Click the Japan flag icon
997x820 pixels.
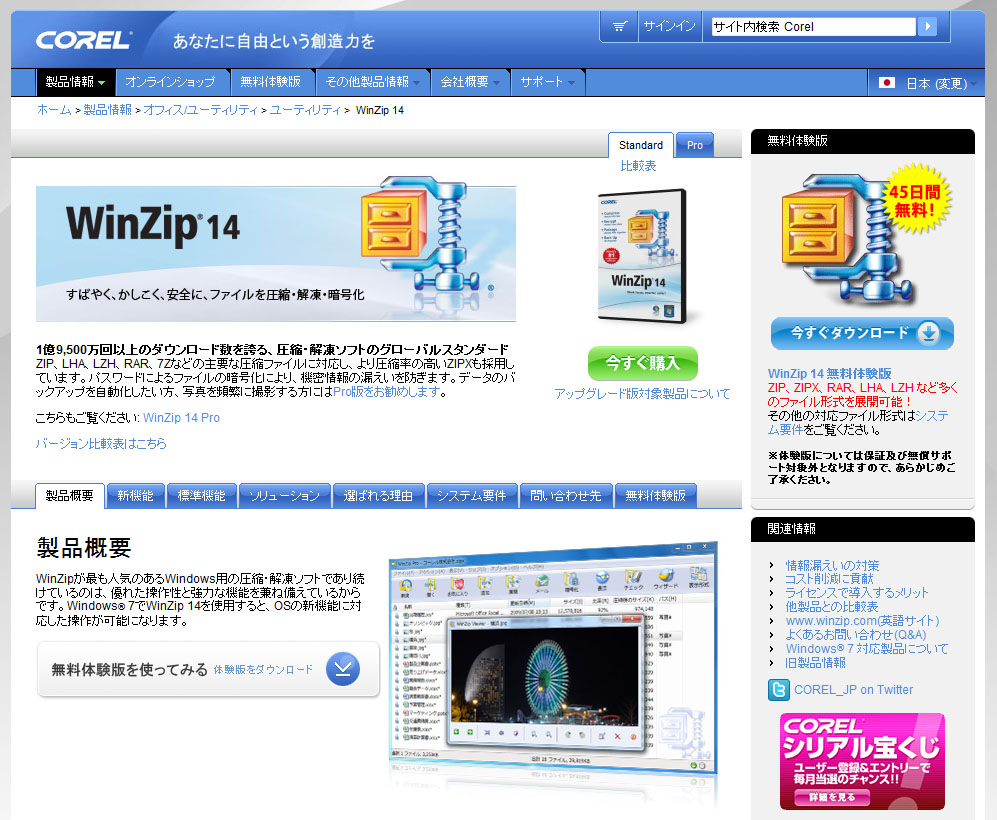point(886,83)
